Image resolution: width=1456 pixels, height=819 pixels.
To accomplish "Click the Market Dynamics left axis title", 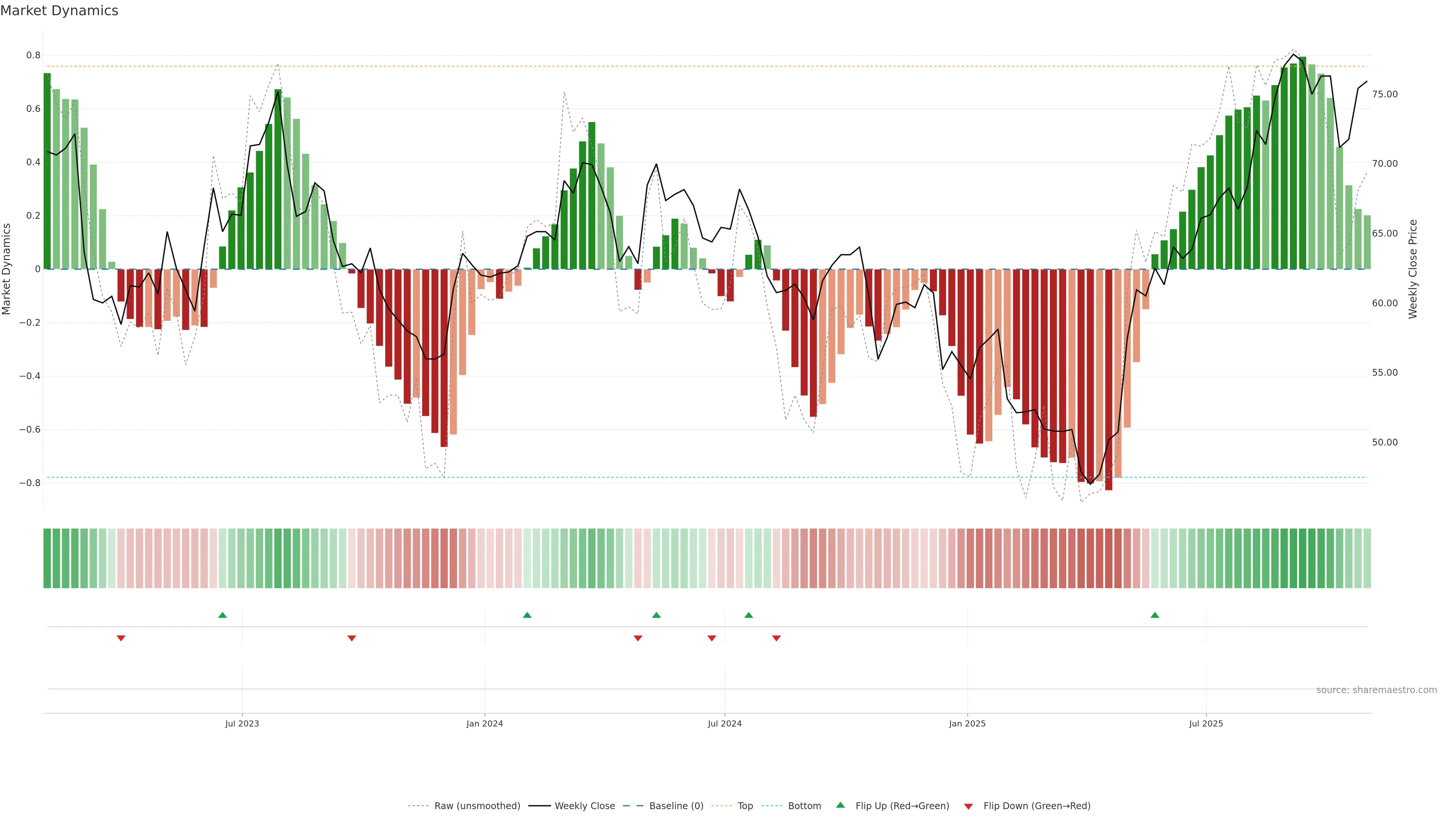I will coord(7,269).
